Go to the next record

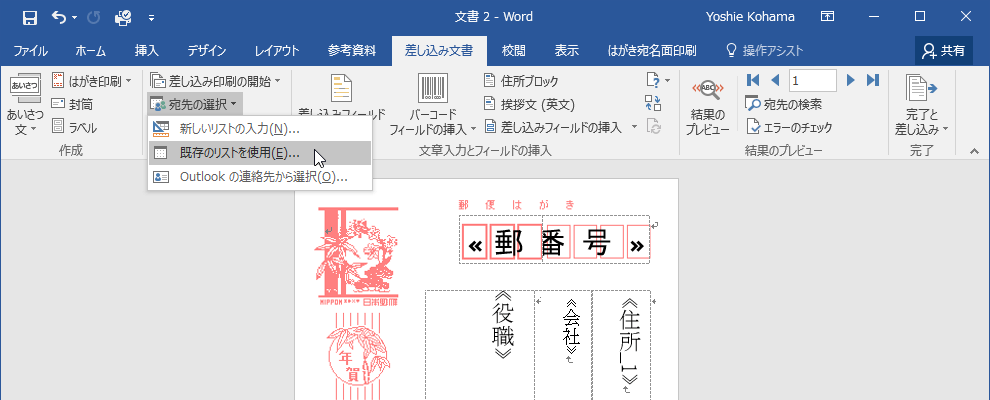point(850,80)
